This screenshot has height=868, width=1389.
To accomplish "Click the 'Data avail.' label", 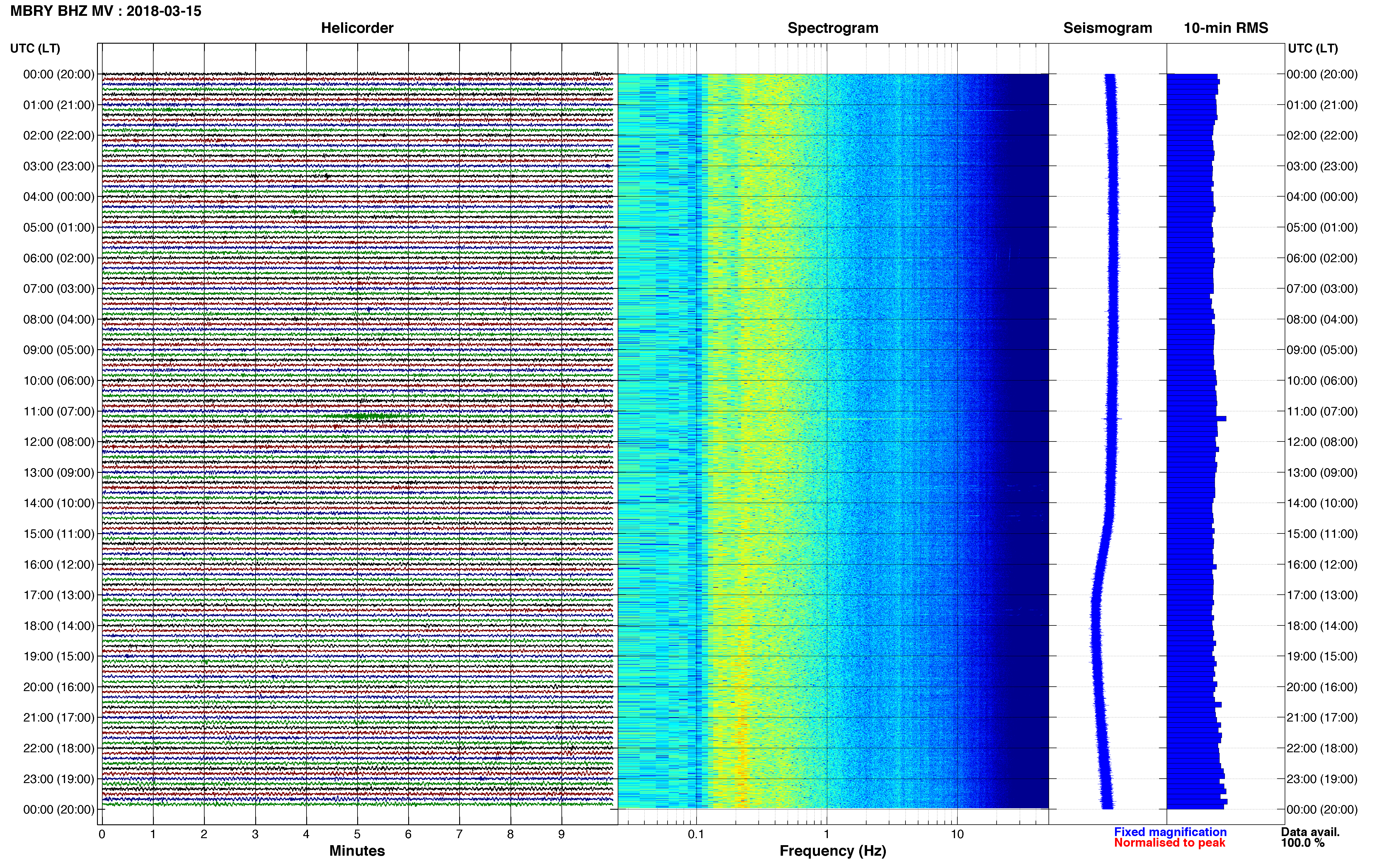I will click(1310, 832).
